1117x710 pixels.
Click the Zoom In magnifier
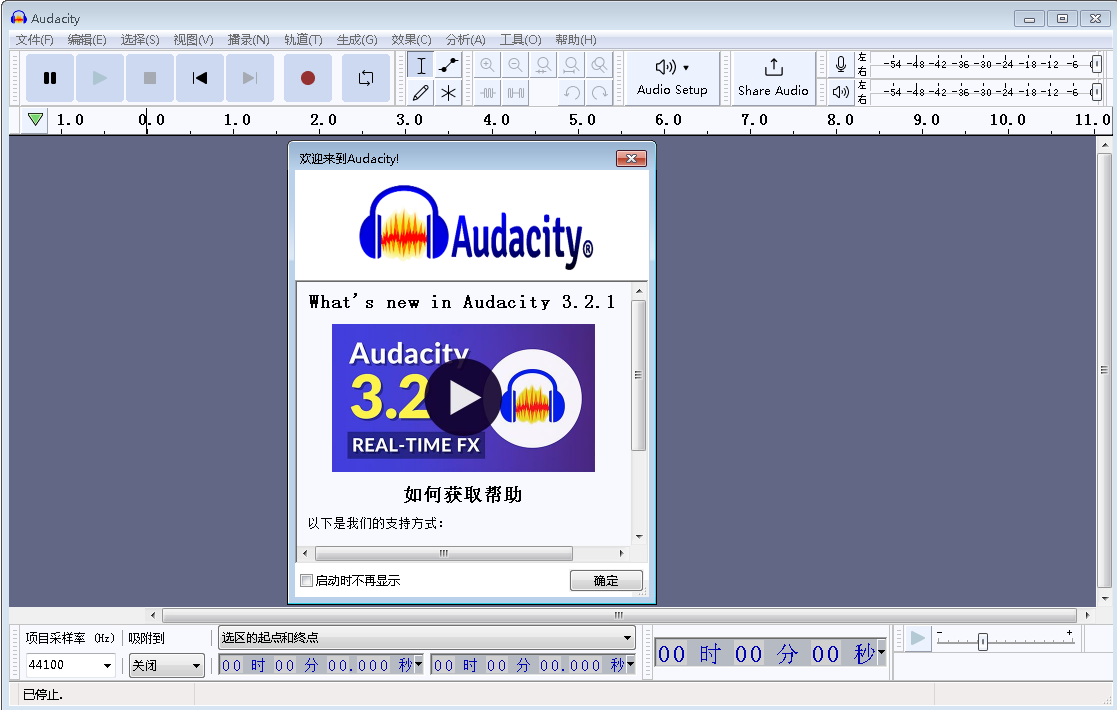487,66
